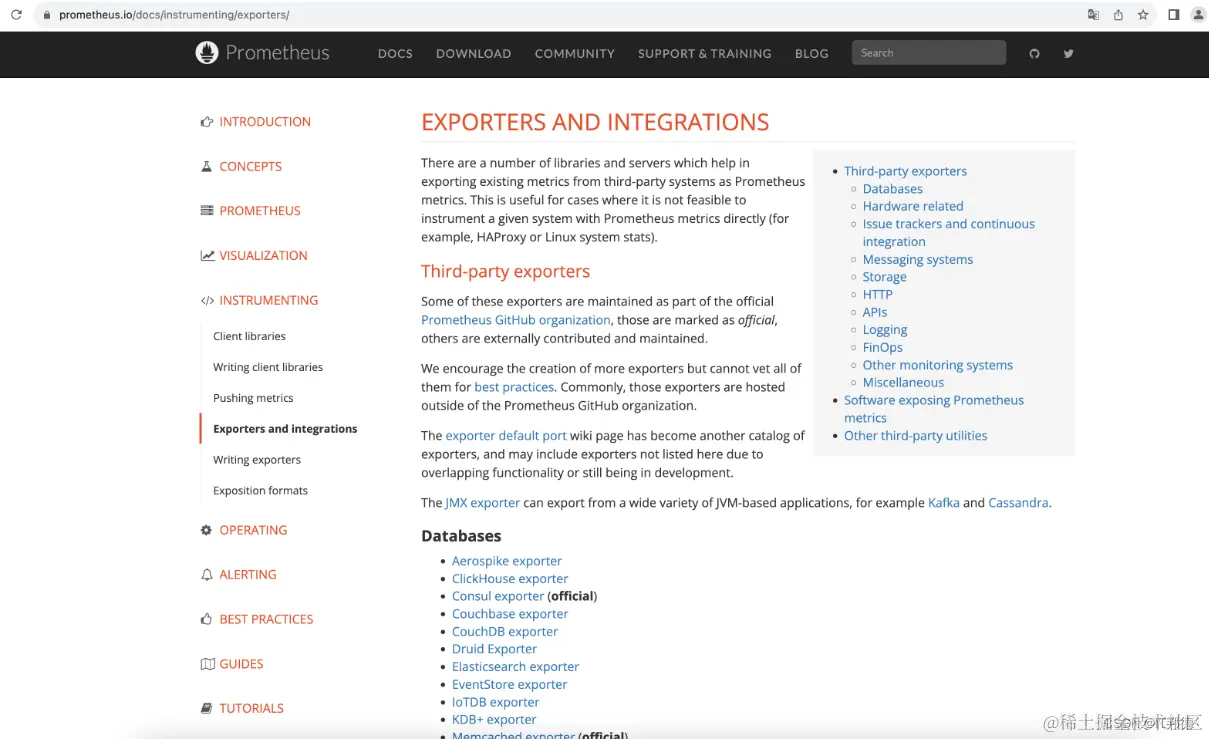Follow the Prometheus GitHub organization link
Viewport: 1209px width, 739px height.
515,320
